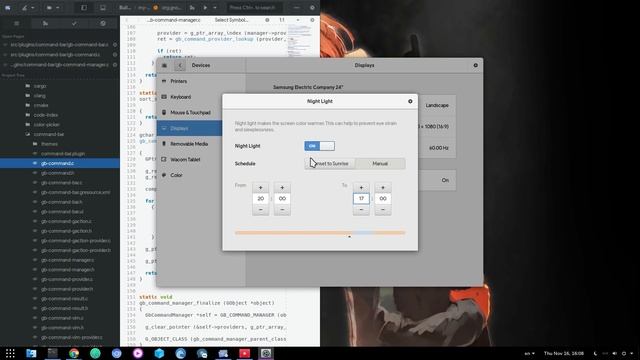Open the workspace switcher icon in Builder

pyautogui.click(x=8, y=7)
